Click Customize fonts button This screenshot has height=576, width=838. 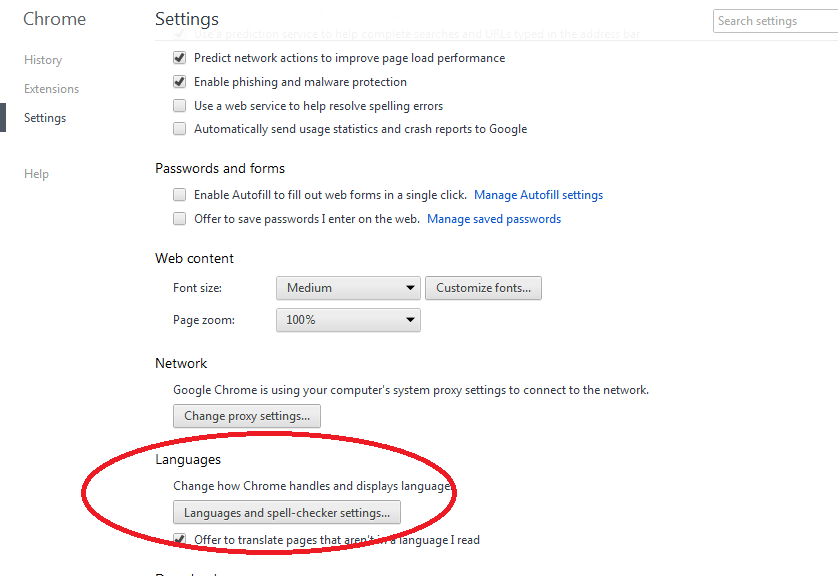click(483, 288)
